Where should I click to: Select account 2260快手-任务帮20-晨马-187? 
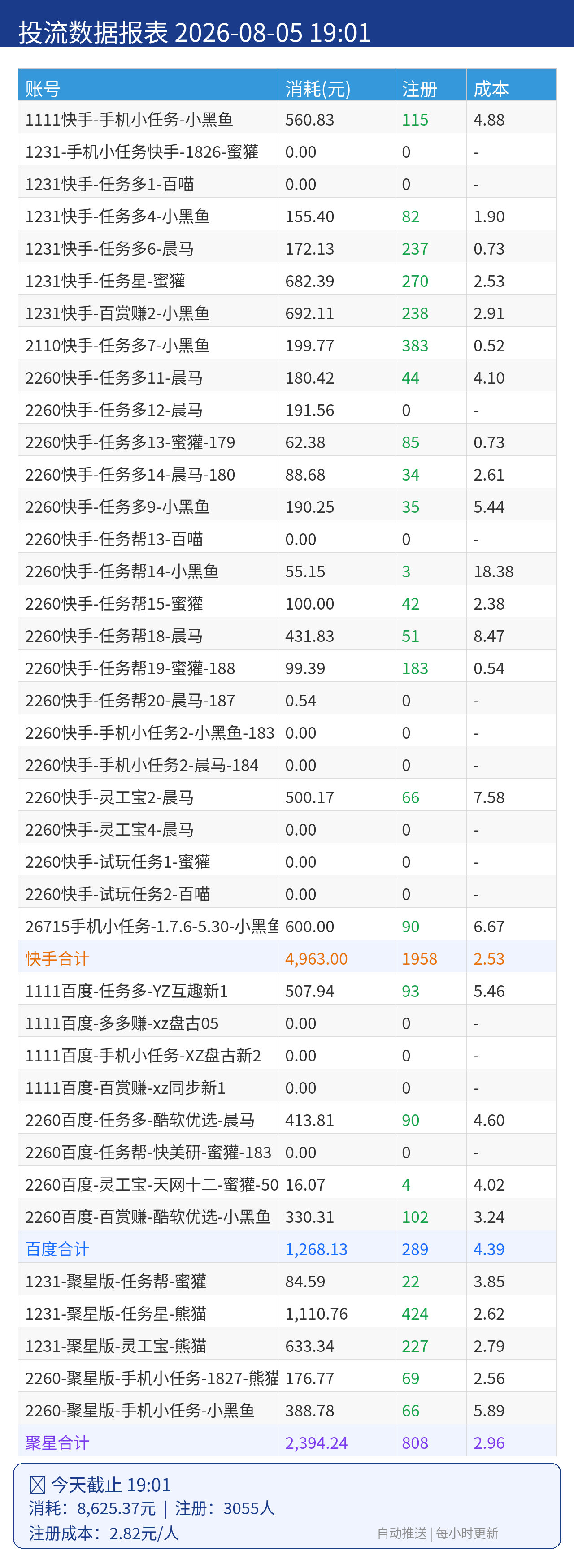tap(130, 701)
